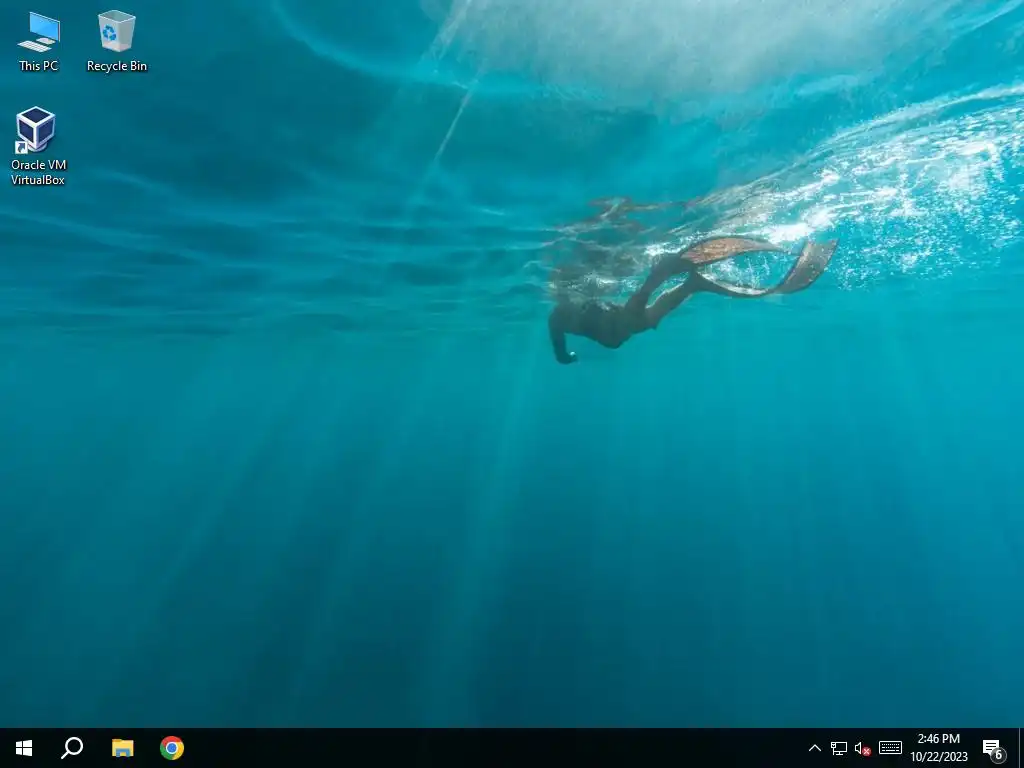Open the Windows Start menu

point(24,748)
